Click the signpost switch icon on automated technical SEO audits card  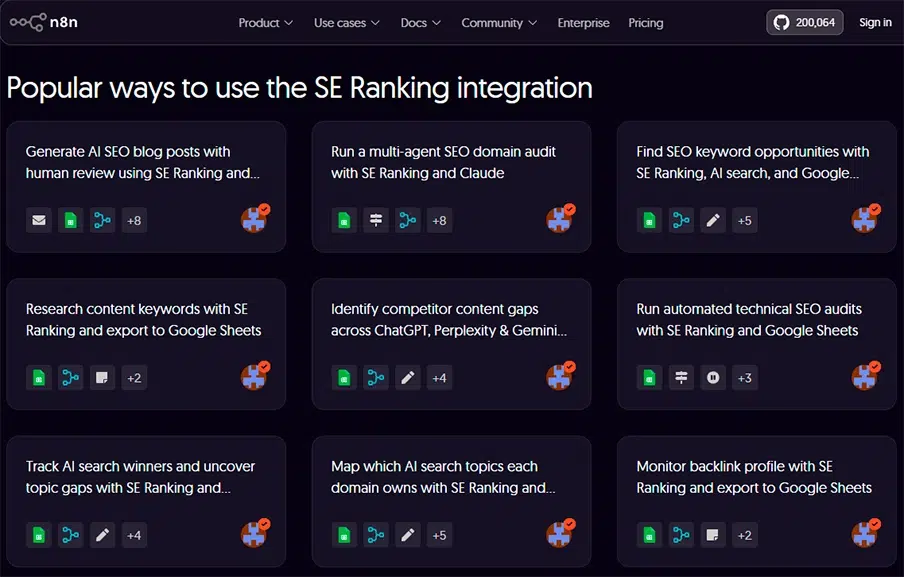pos(681,378)
